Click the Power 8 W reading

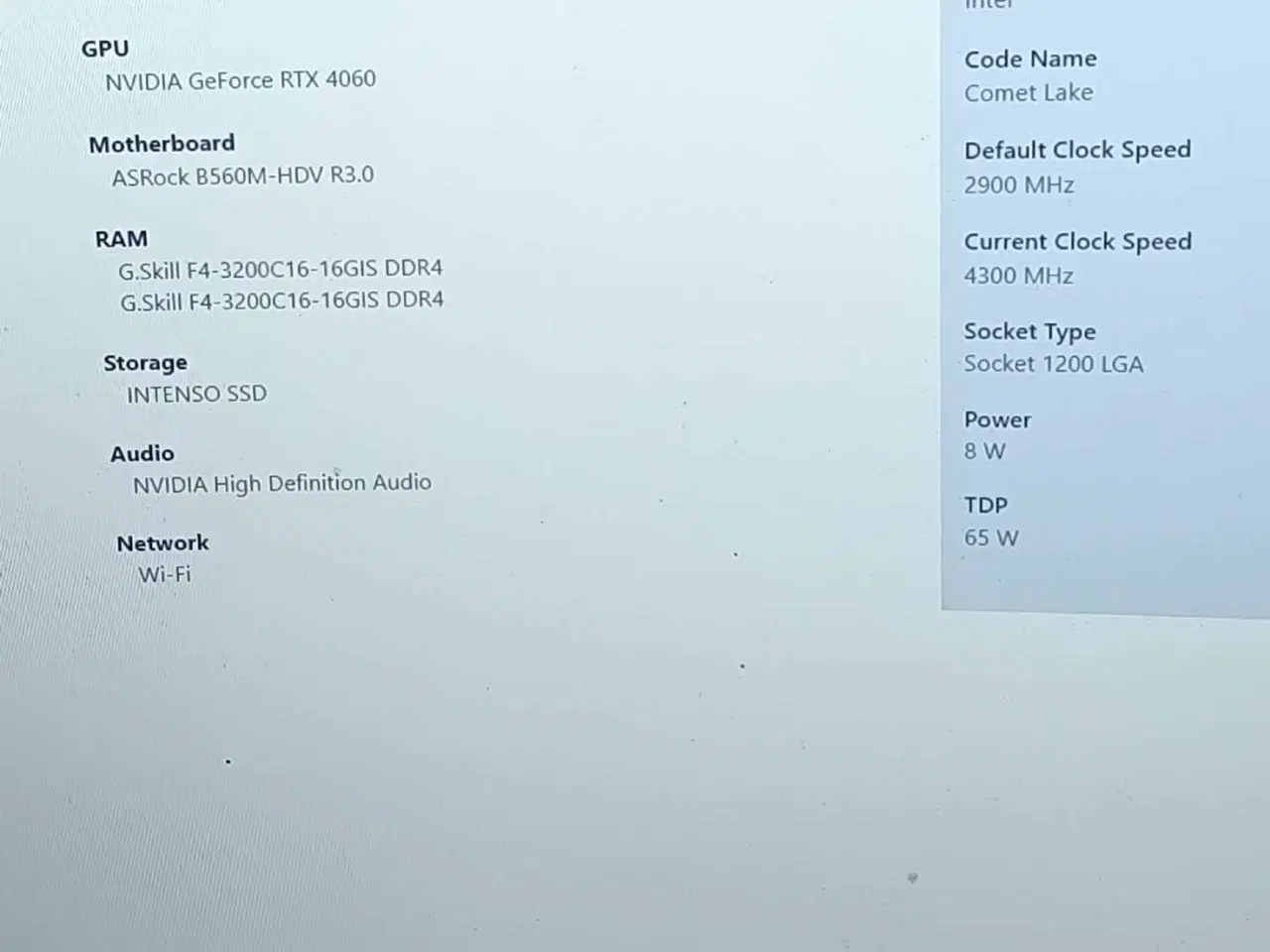coord(984,451)
